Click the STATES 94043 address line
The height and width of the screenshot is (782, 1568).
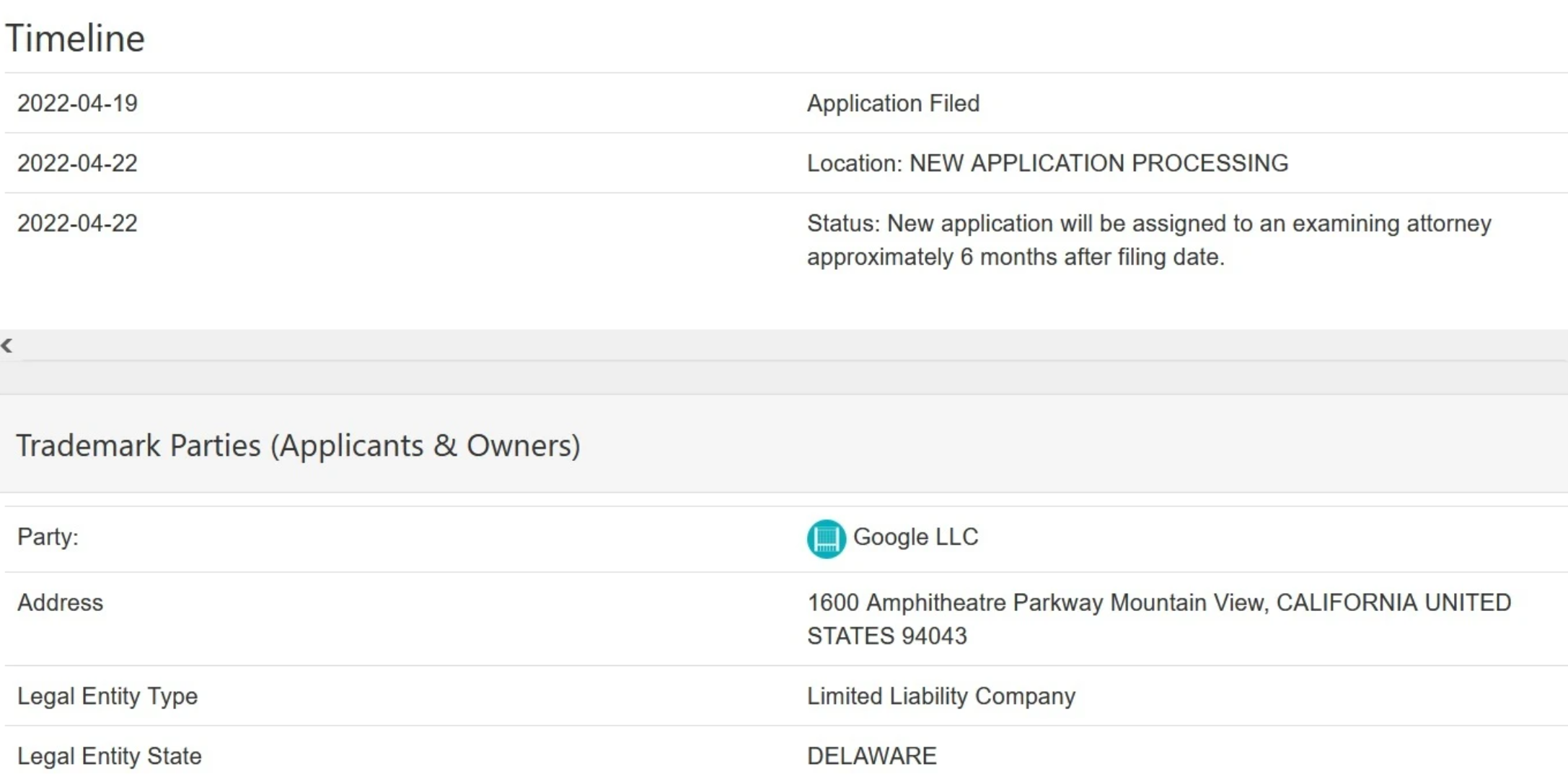coord(887,636)
